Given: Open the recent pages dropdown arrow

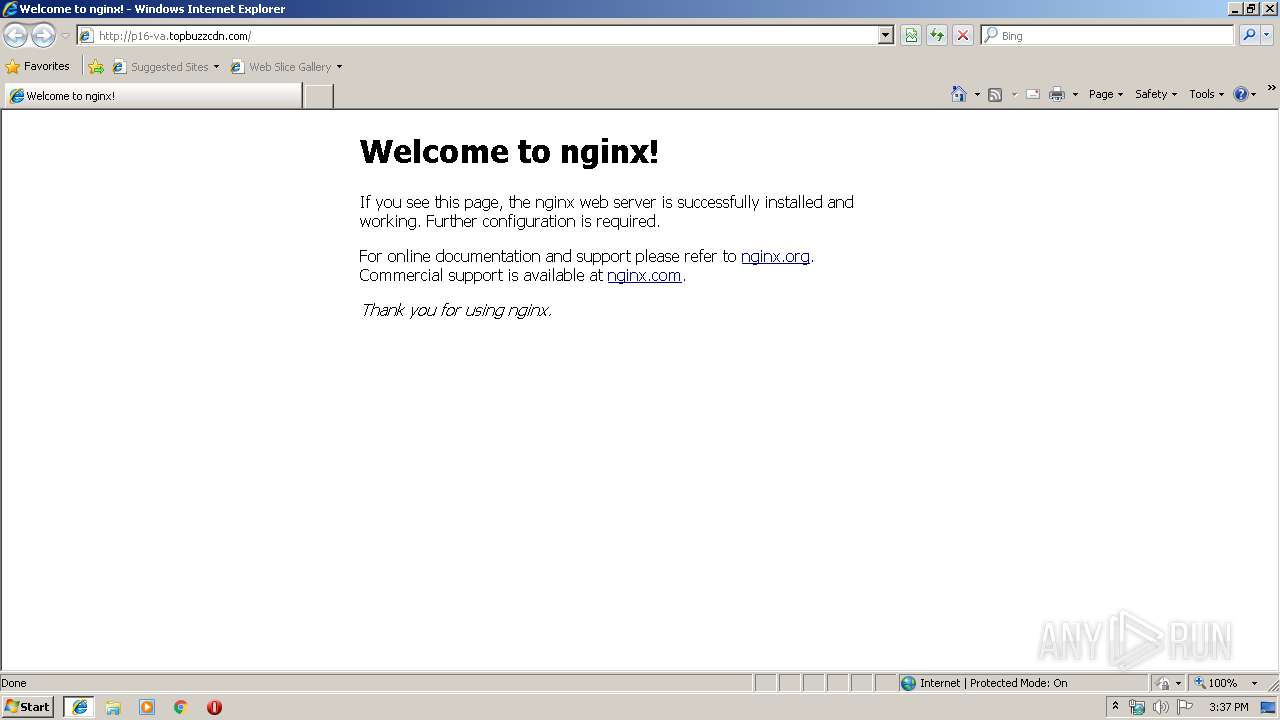Looking at the screenshot, I should pyautogui.click(x=65, y=36).
